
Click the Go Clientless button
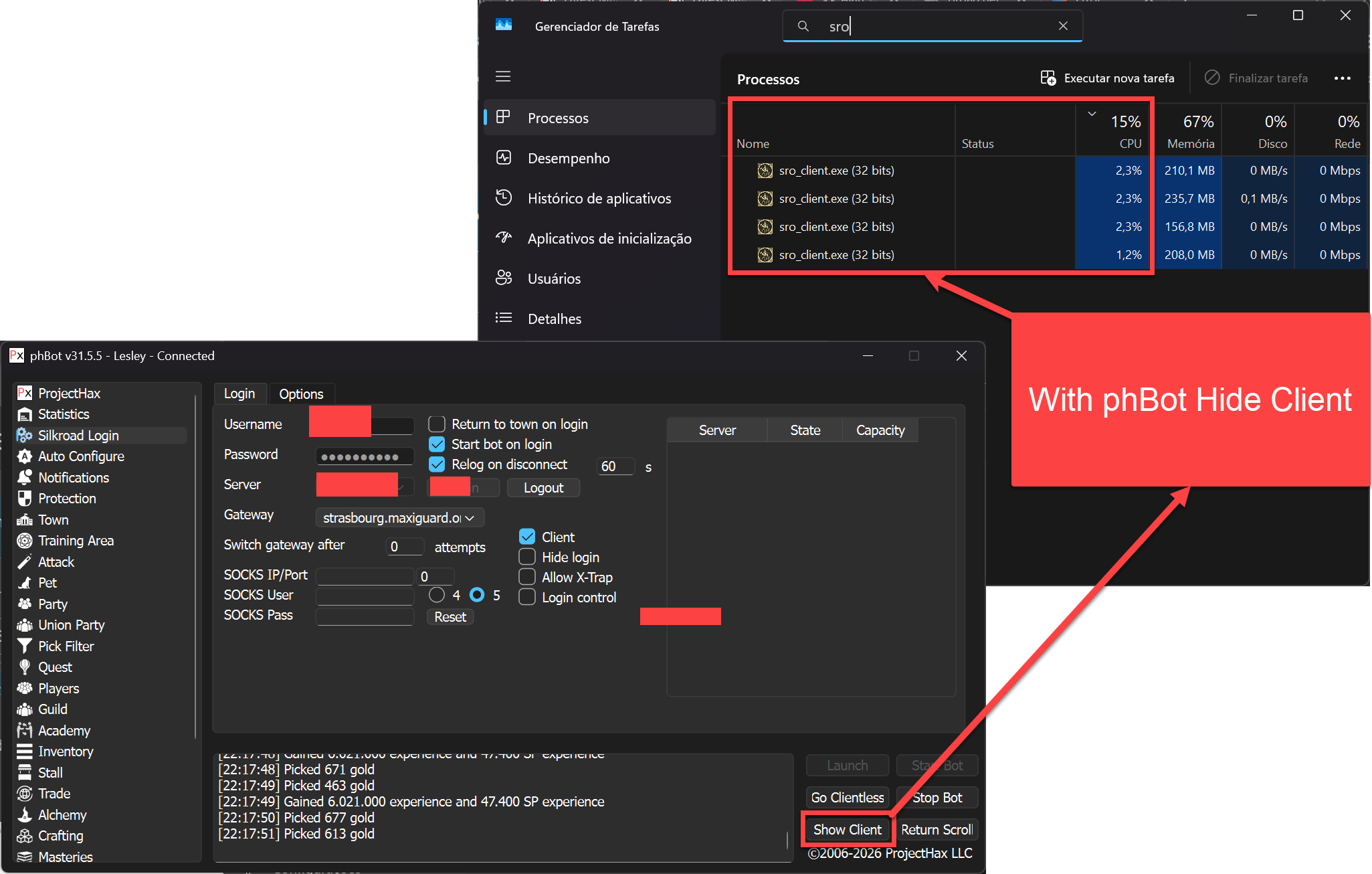[847, 798]
